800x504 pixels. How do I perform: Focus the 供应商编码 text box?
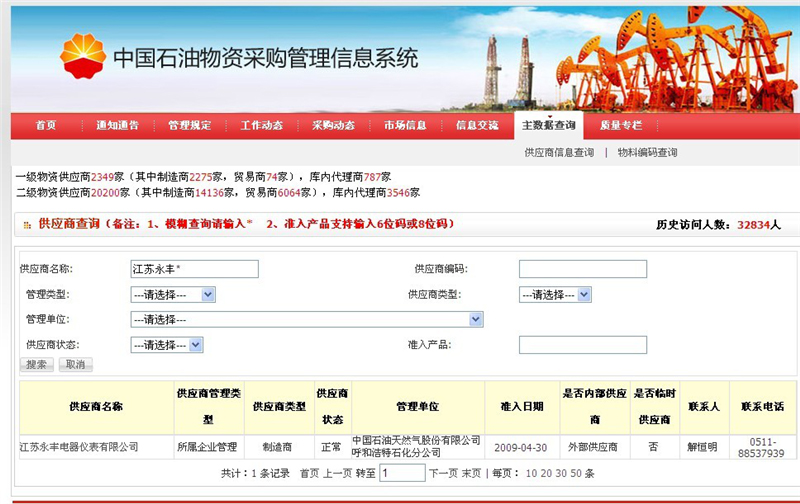[582, 269]
